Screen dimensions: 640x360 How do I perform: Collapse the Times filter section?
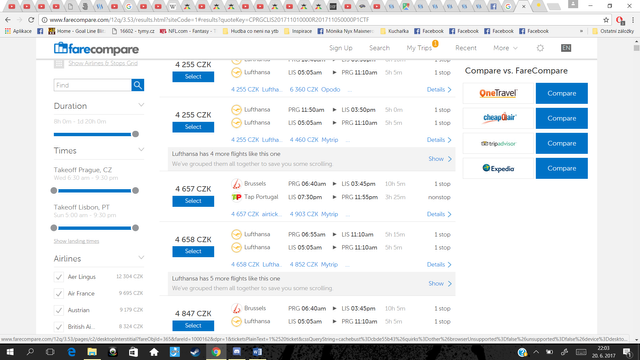(x=141, y=150)
